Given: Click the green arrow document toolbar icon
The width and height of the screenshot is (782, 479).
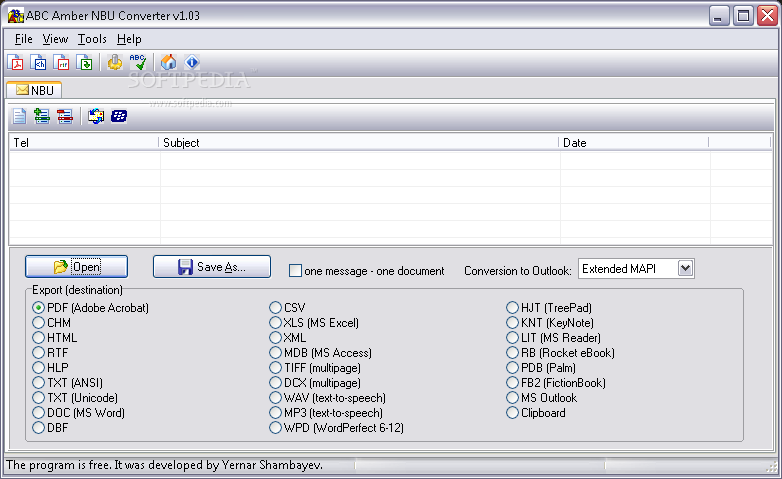Looking at the screenshot, I should [85, 62].
